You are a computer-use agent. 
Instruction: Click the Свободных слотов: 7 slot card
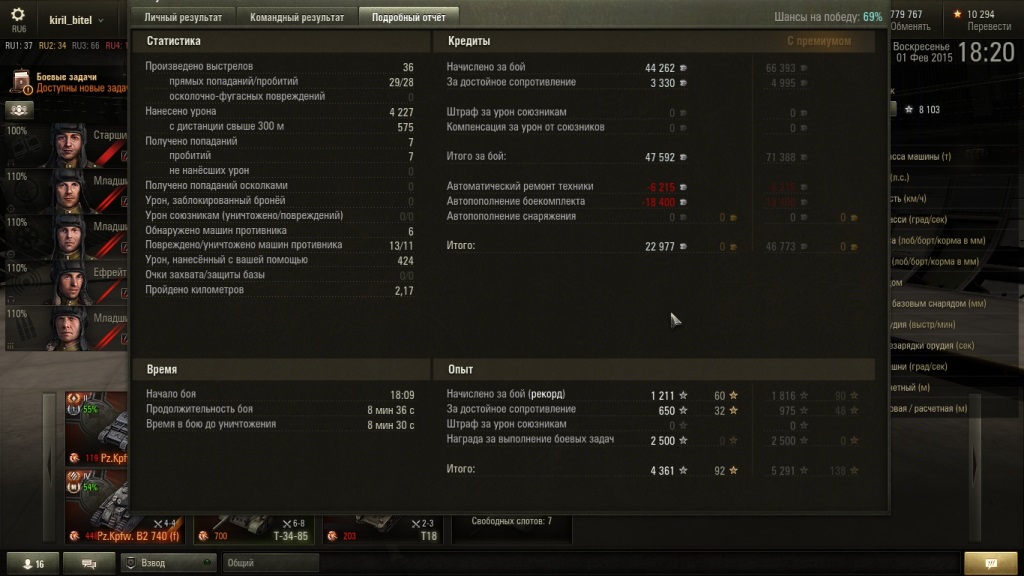tap(511, 529)
